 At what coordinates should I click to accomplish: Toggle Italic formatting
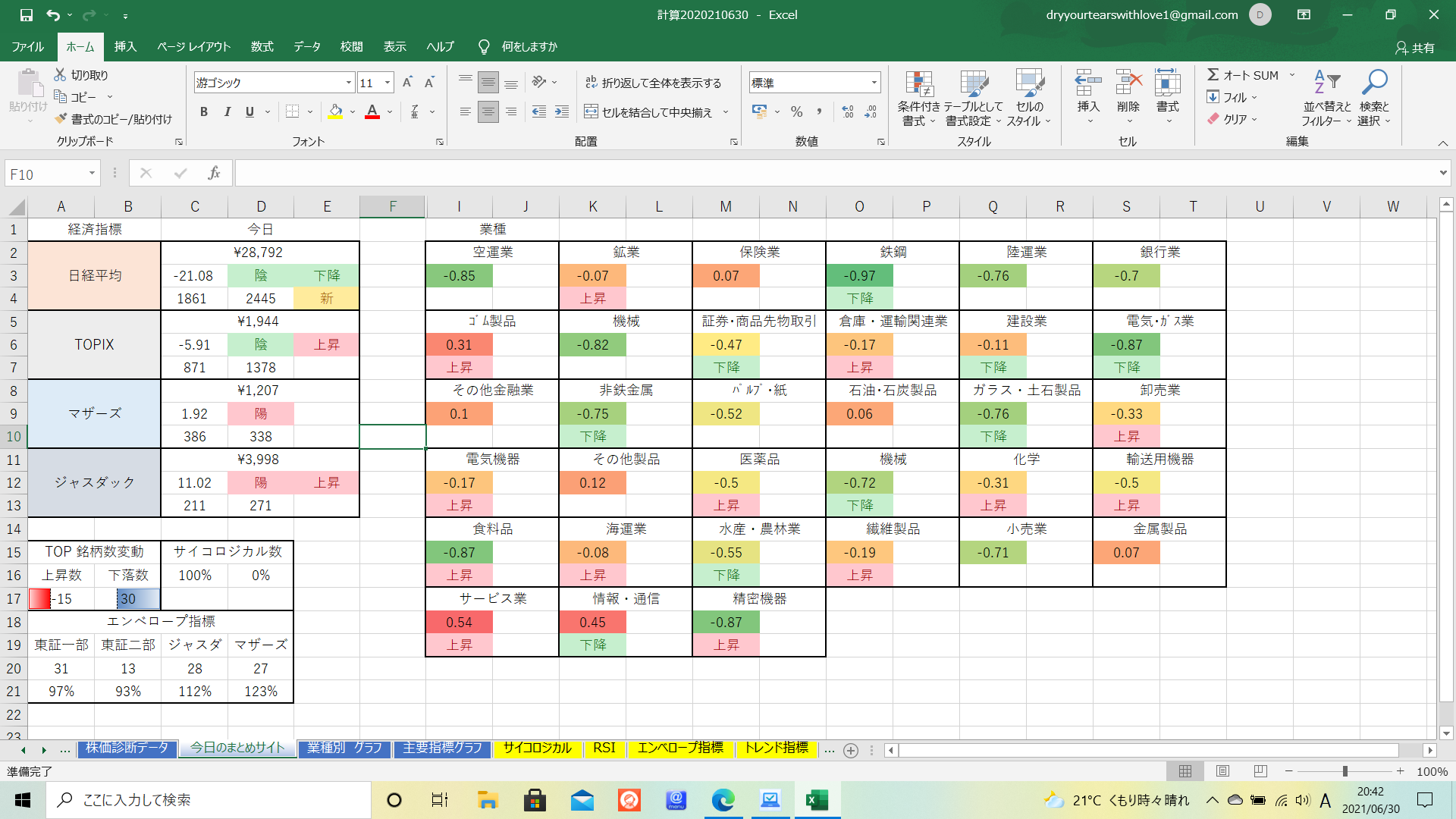coord(227,112)
